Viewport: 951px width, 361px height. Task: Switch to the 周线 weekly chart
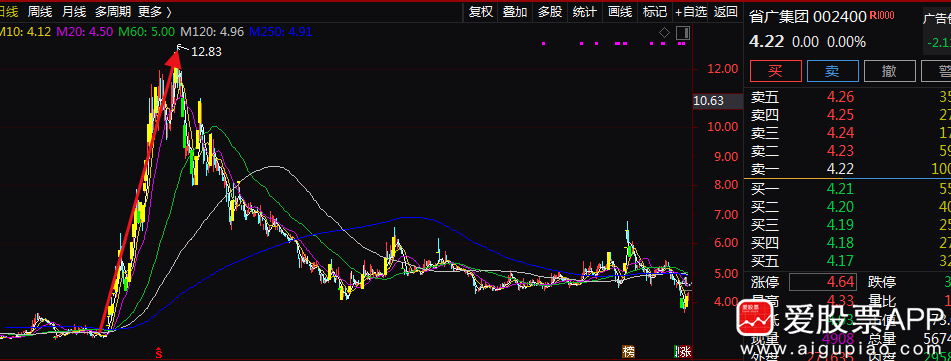pos(41,11)
